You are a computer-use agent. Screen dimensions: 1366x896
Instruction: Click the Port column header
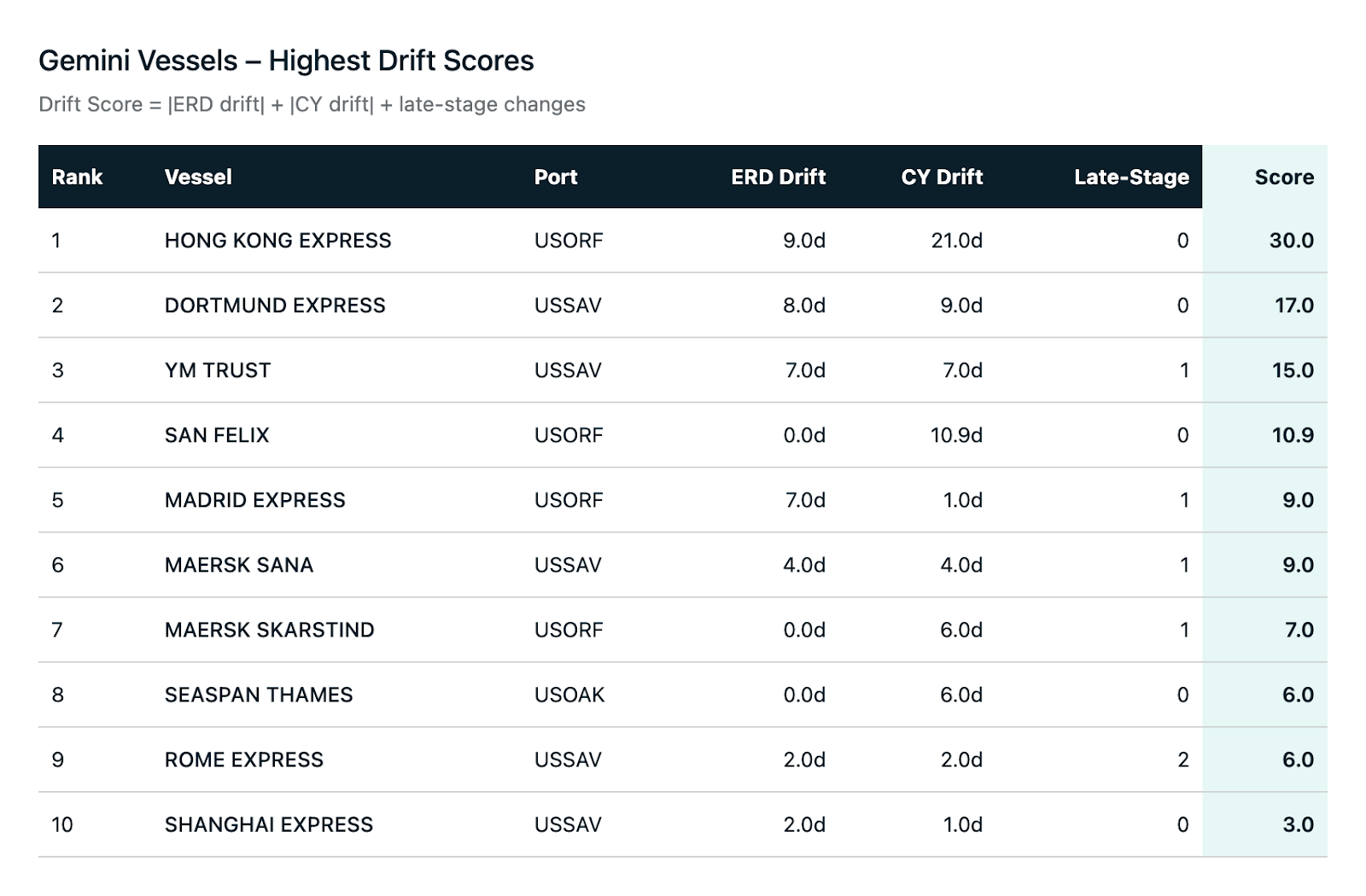[556, 177]
